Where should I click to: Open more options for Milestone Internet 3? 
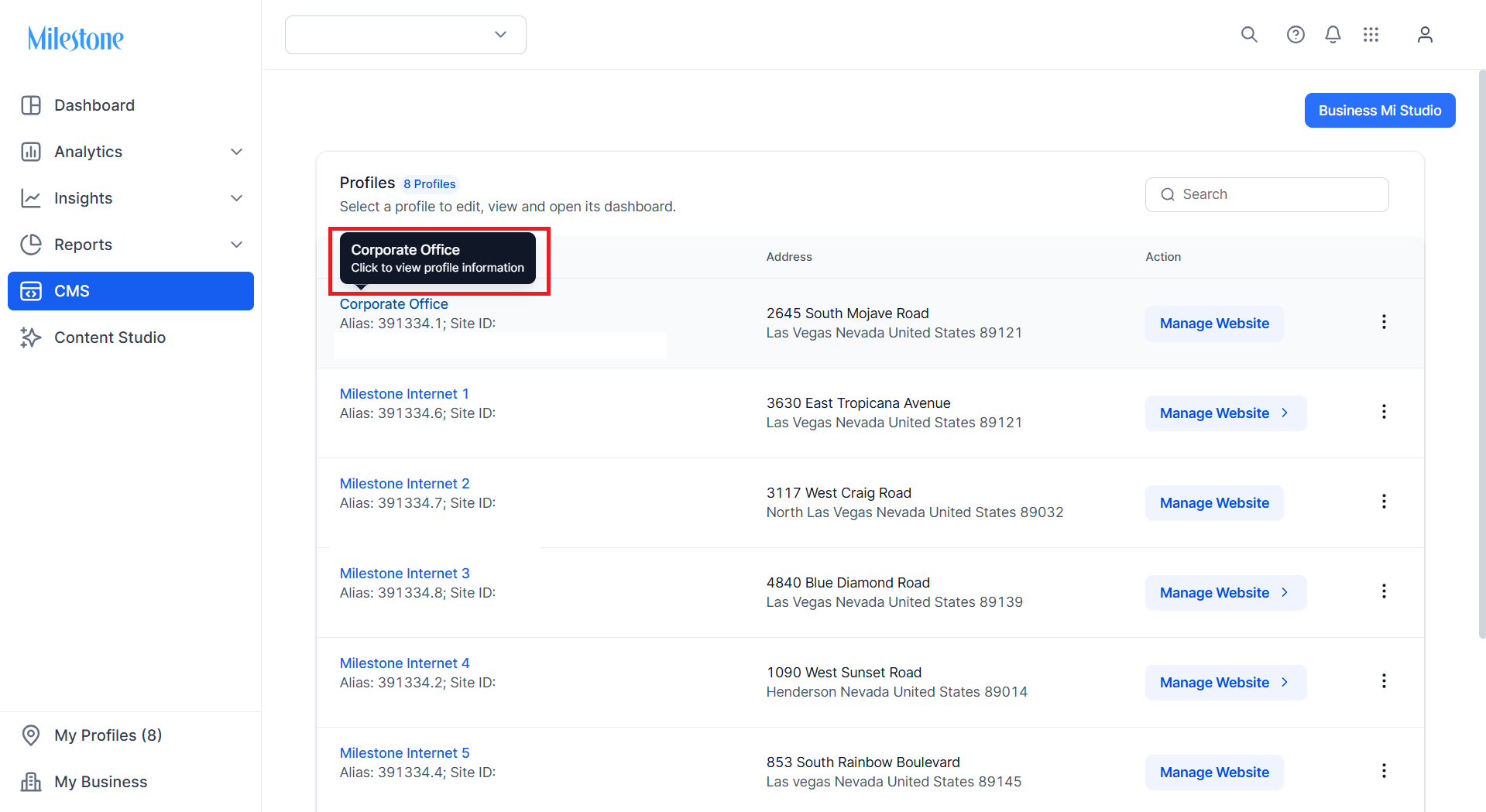(x=1384, y=591)
